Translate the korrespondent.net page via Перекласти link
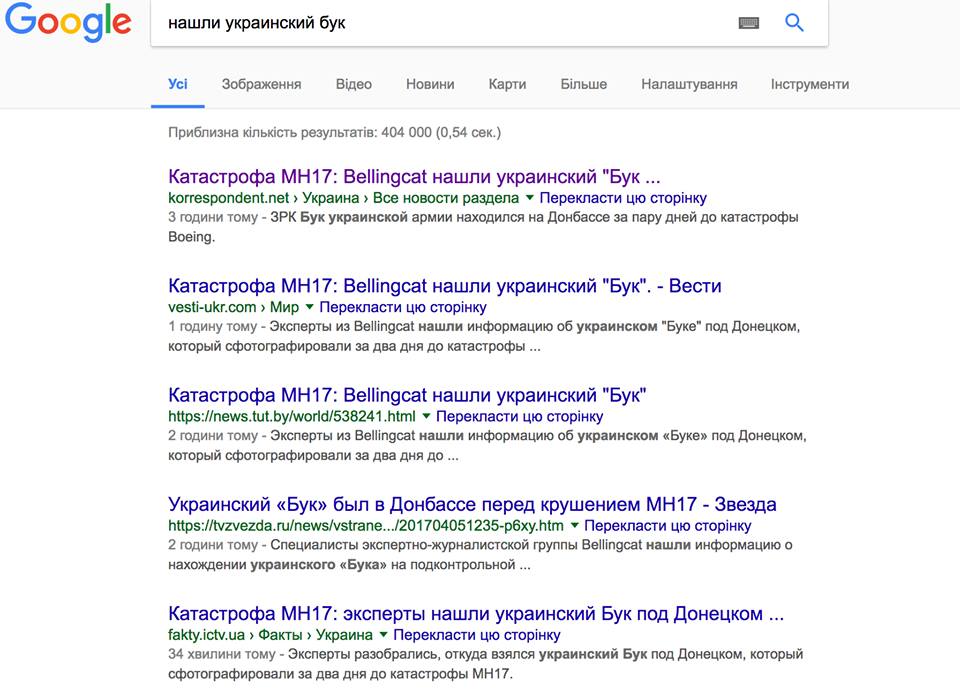The width and height of the screenshot is (960, 694). pyautogui.click(x=623, y=198)
